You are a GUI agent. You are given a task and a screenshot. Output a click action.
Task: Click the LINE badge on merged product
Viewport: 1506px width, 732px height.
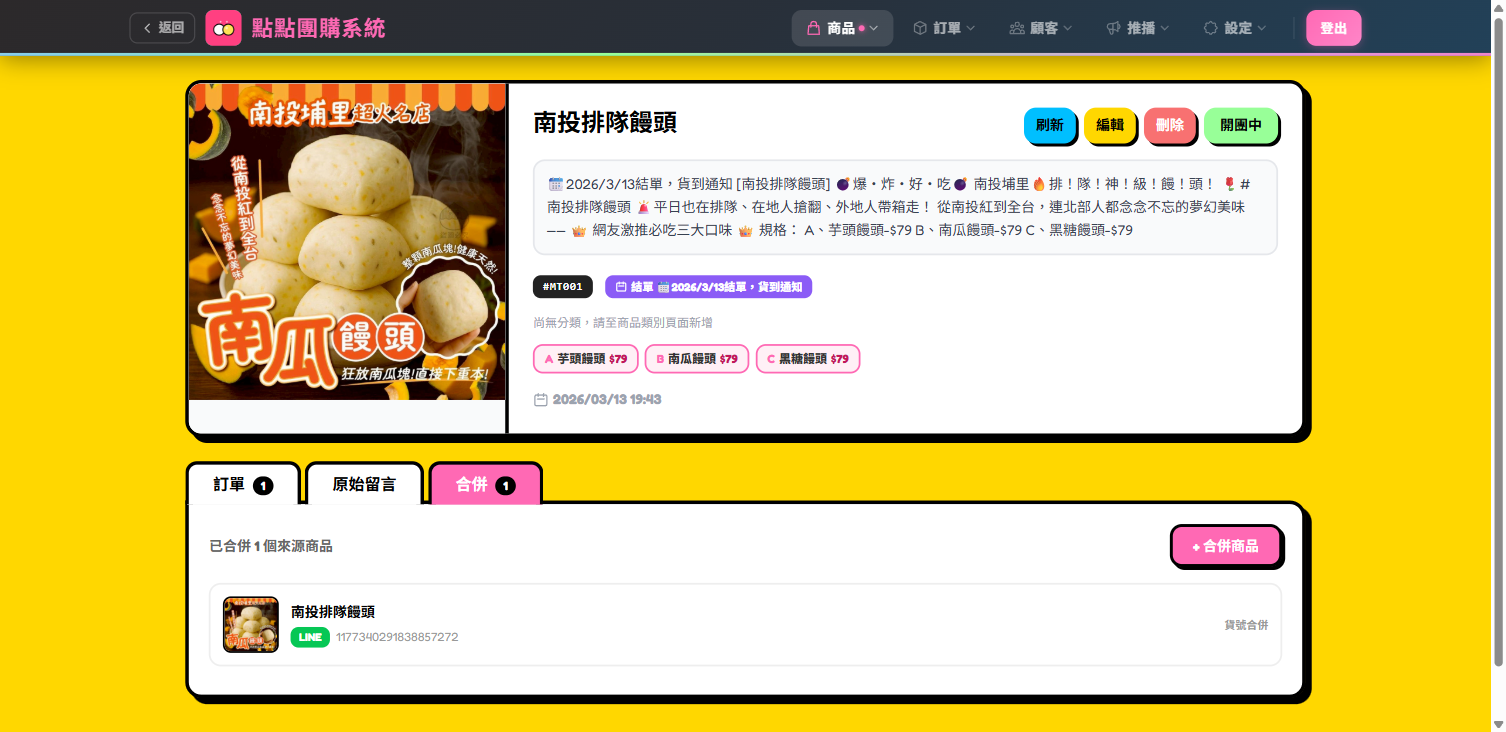[x=310, y=637]
